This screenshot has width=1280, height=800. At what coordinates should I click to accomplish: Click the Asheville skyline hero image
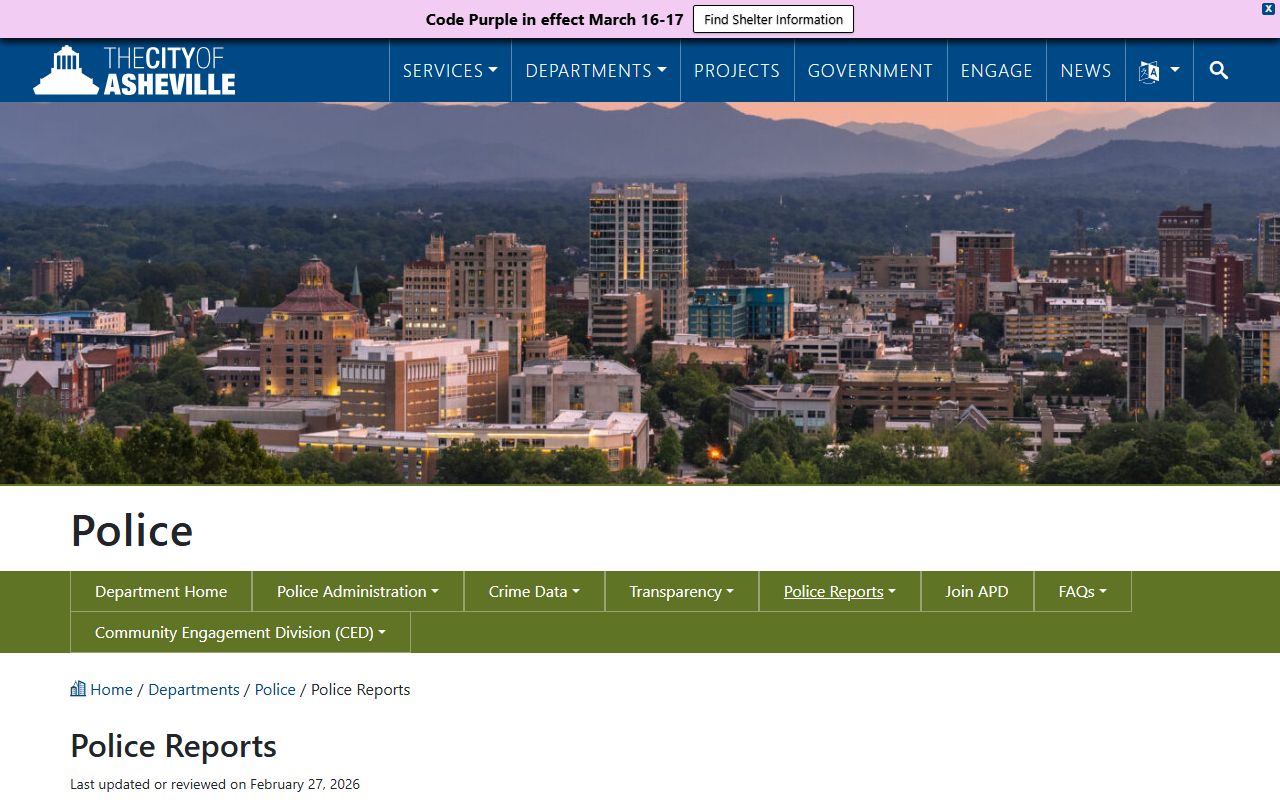(x=640, y=293)
